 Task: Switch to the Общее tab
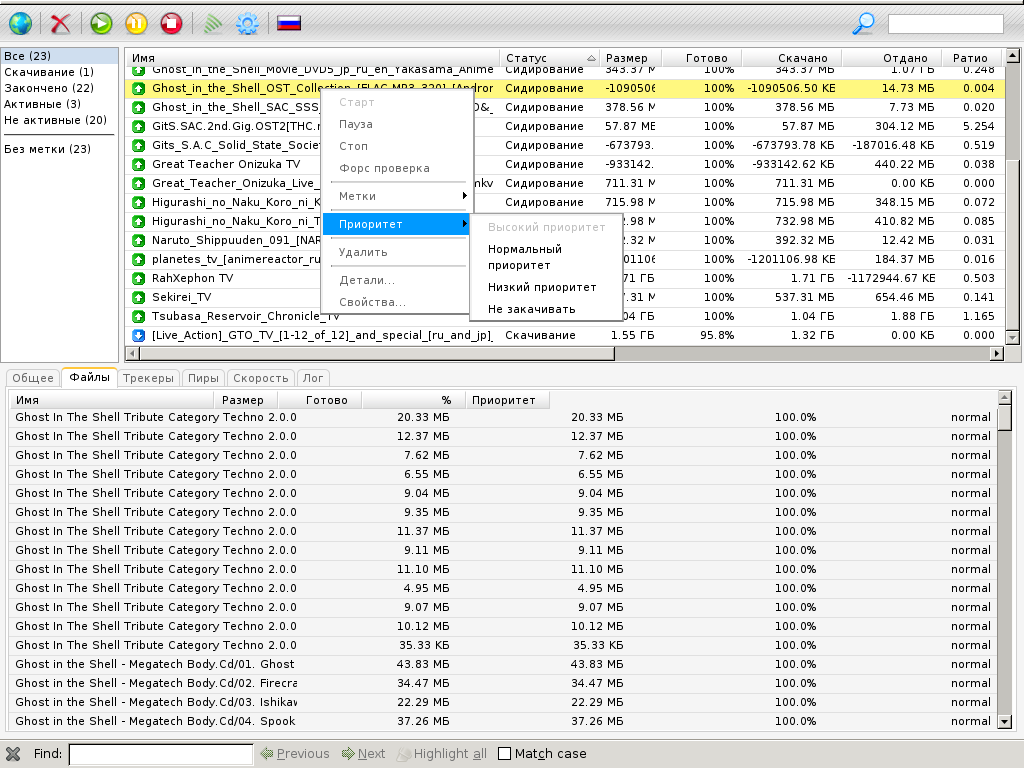point(33,378)
